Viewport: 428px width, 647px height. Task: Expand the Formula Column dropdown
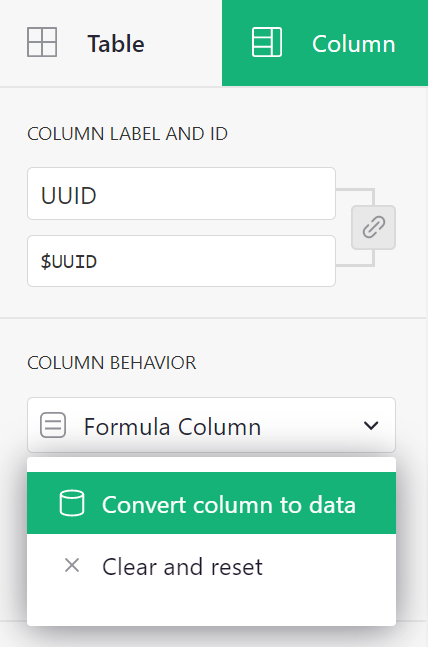click(x=211, y=425)
